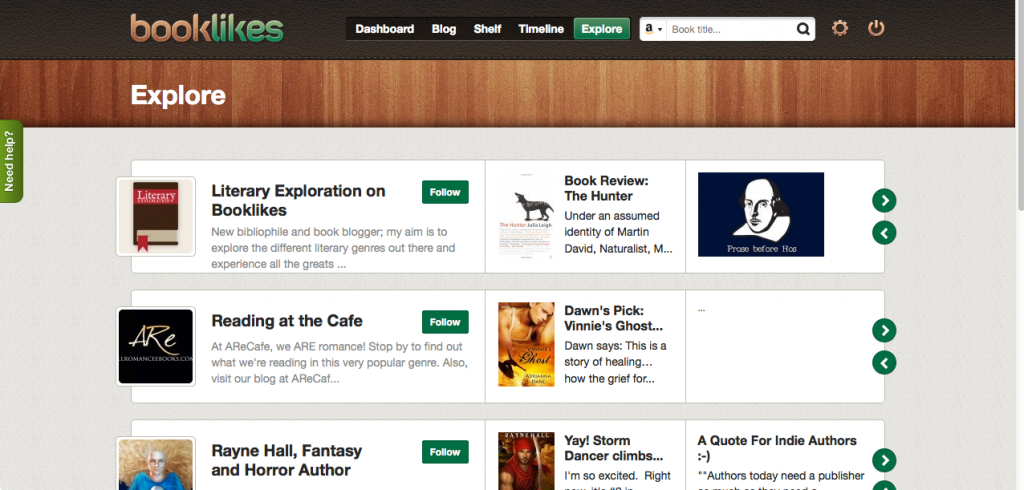1024x490 pixels.
Task: Open Prose before Hos Shakespeare image
Action: pyautogui.click(x=761, y=214)
